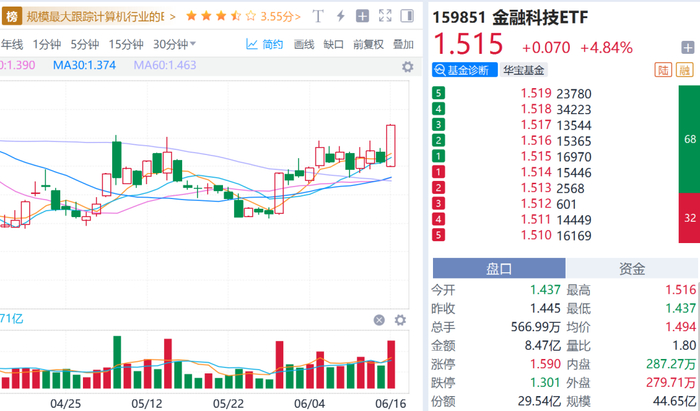Enter fullscreen chart view

(x=386, y=16)
